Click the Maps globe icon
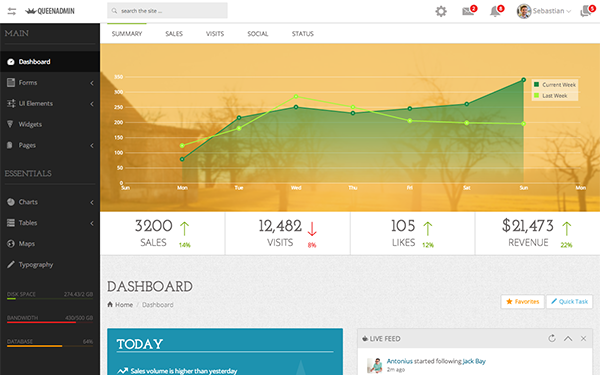The height and width of the screenshot is (375, 600). (x=11, y=243)
